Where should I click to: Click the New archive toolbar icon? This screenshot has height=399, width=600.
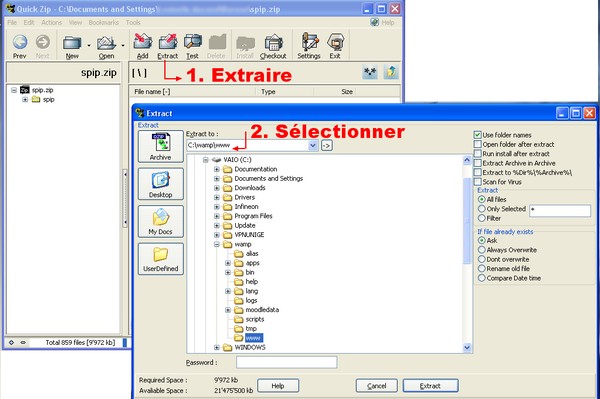pyautogui.click(x=72, y=42)
